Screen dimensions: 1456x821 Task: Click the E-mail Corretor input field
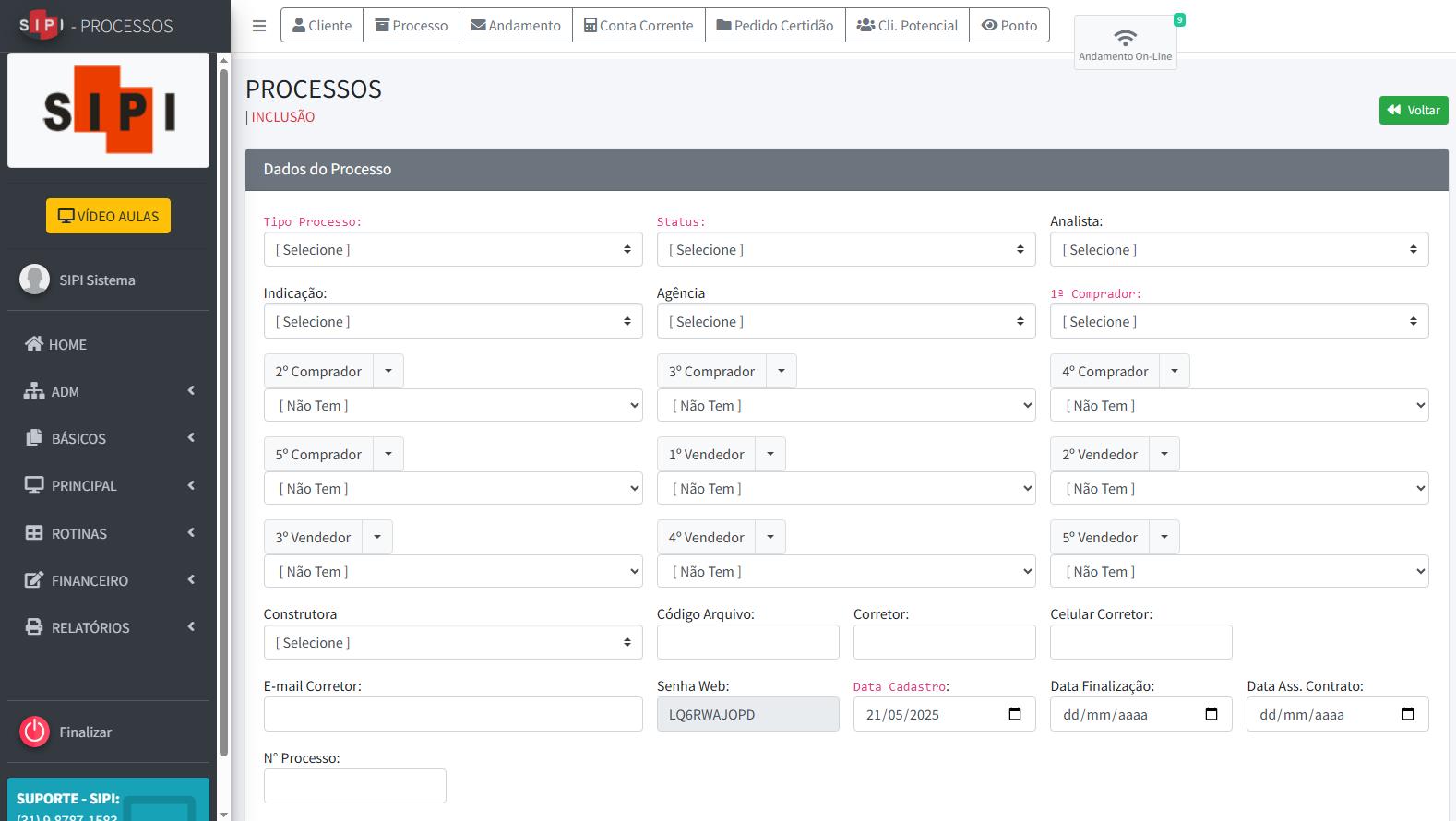(453, 714)
